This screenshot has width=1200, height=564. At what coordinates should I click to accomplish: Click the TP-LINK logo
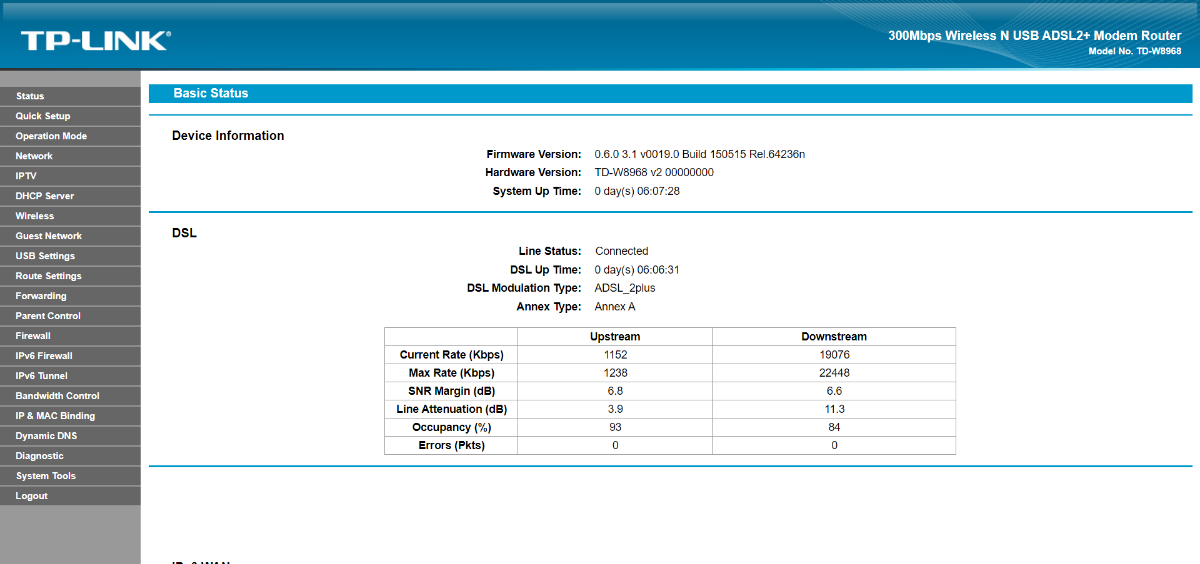pos(95,40)
